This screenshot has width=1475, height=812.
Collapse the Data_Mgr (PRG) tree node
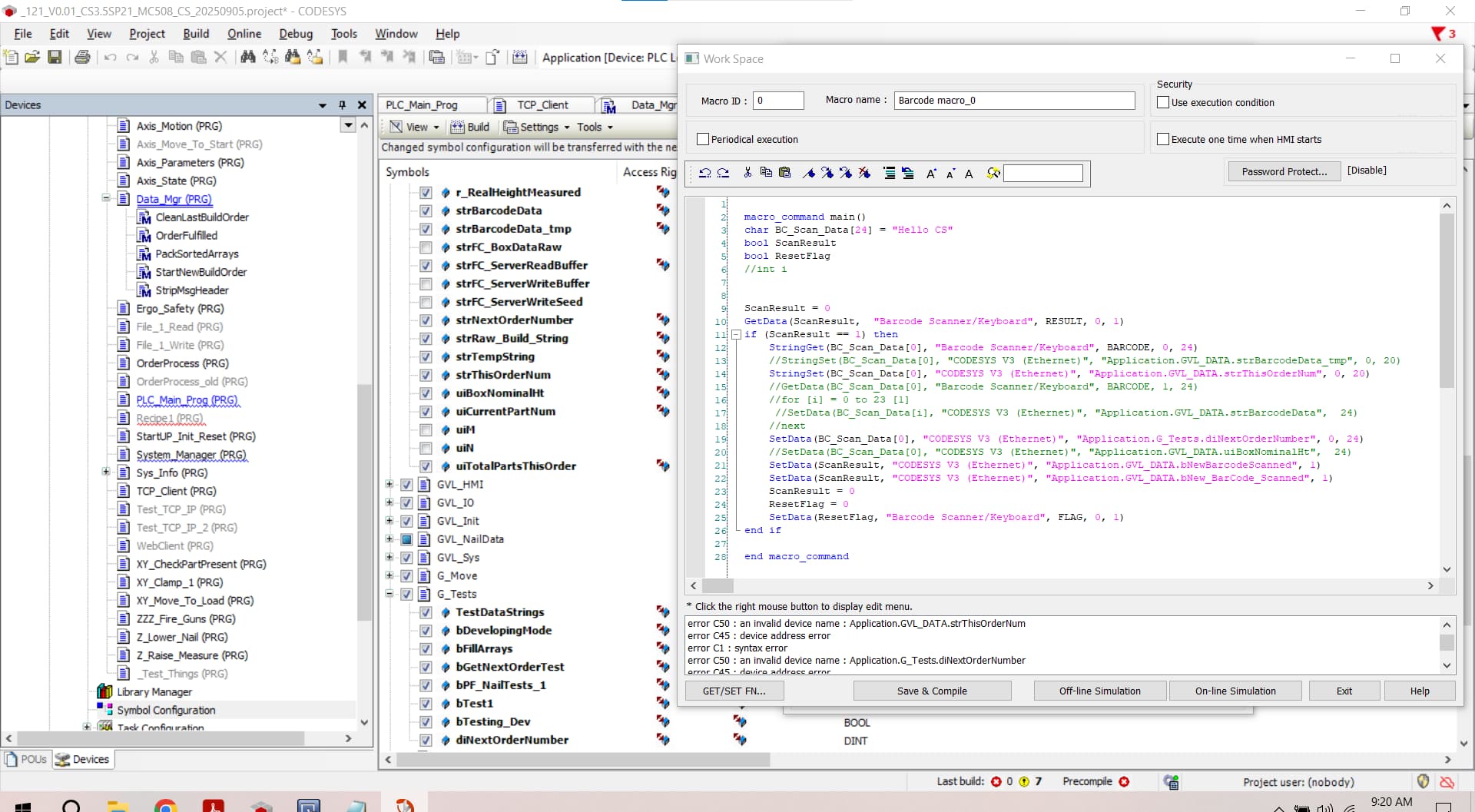[x=106, y=198]
